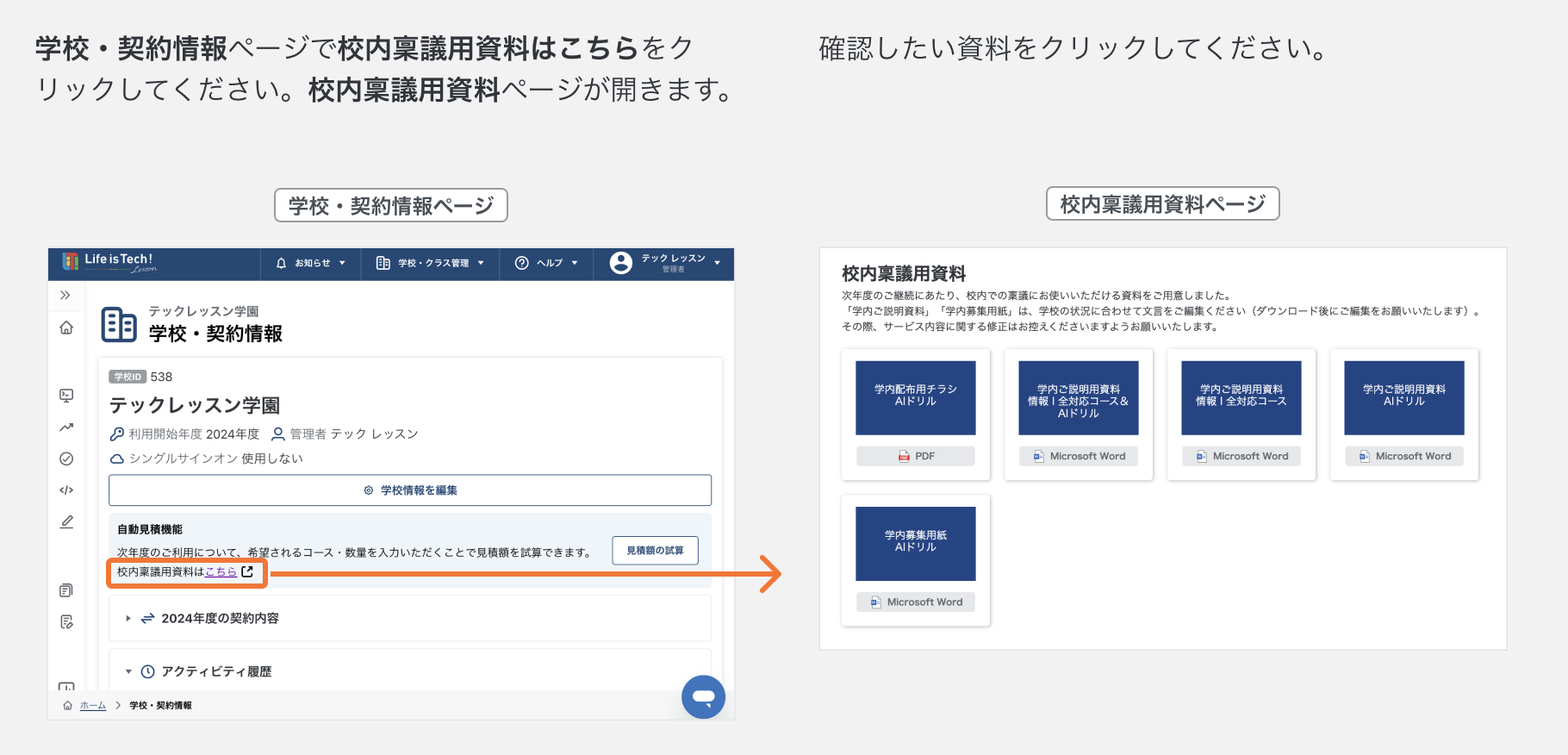Follow the こちら link for 校内稟議用資料
The image size is (1568, 755).
[221, 571]
